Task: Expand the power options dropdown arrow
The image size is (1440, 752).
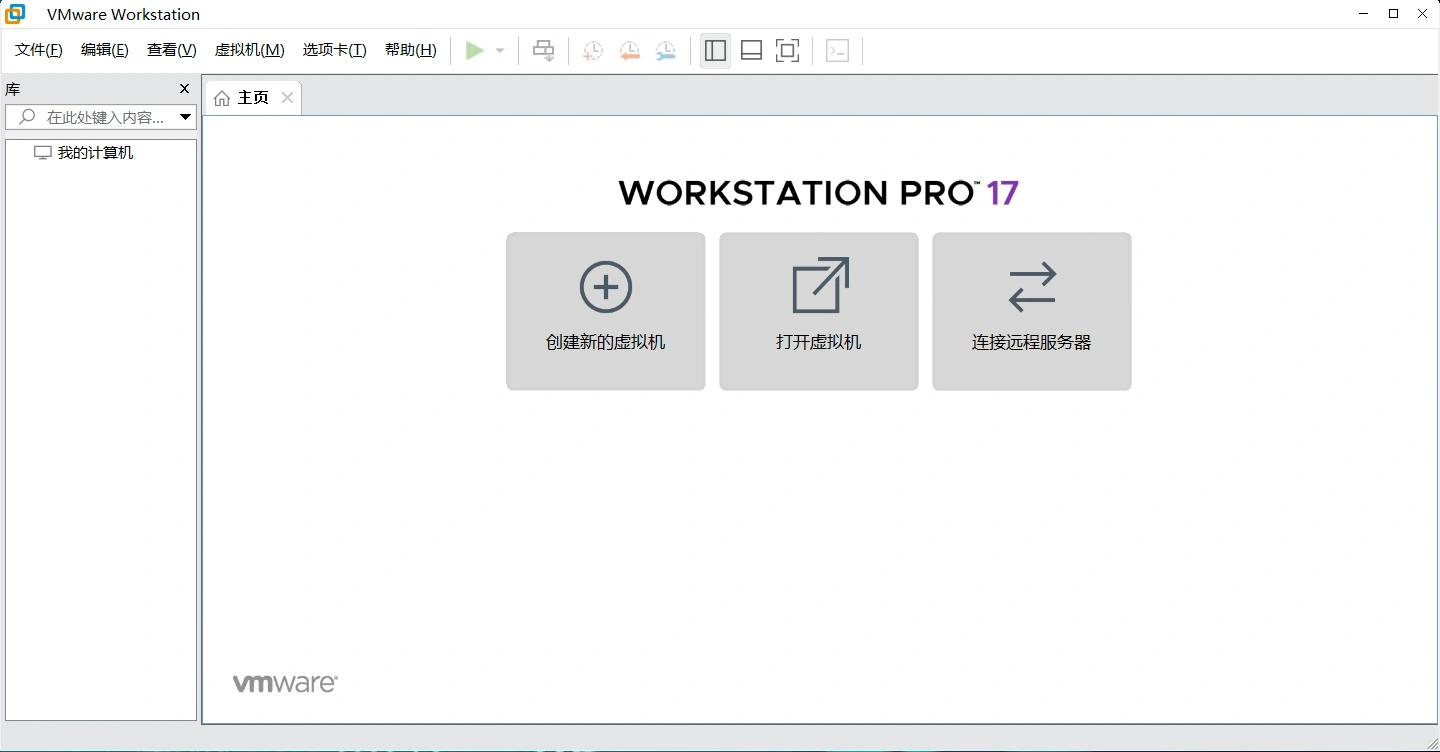Action: pos(500,51)
